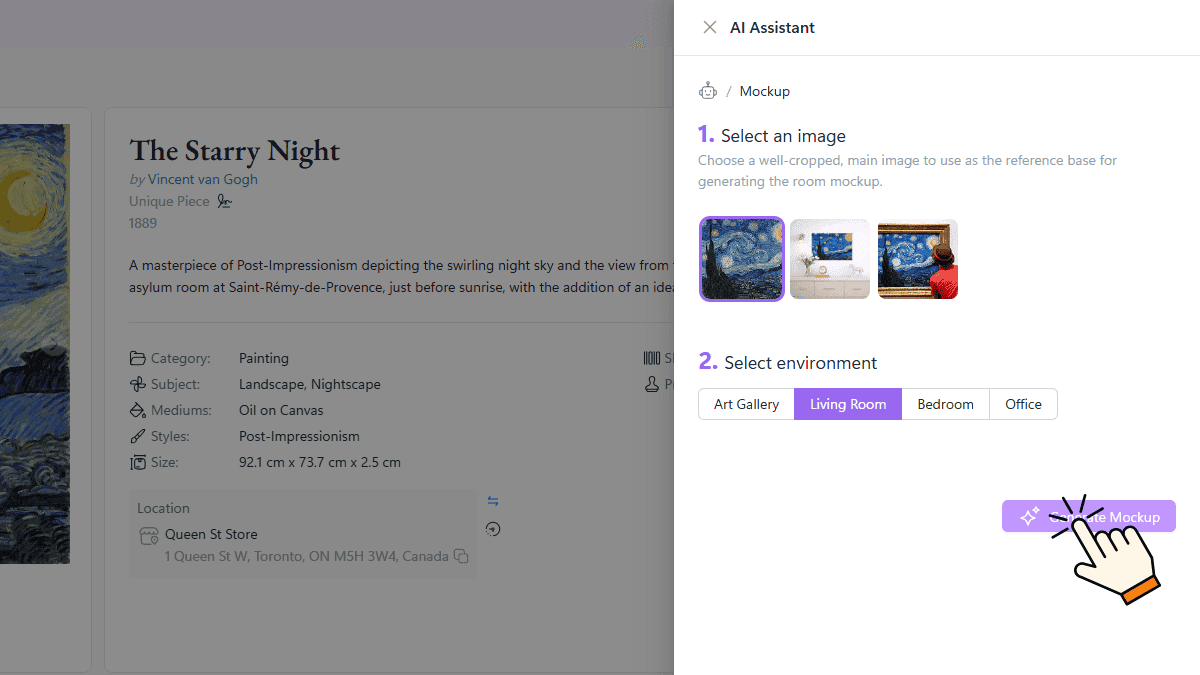
Task: Click the 'AI Assistant' panel title
Action: pos(772,28)
